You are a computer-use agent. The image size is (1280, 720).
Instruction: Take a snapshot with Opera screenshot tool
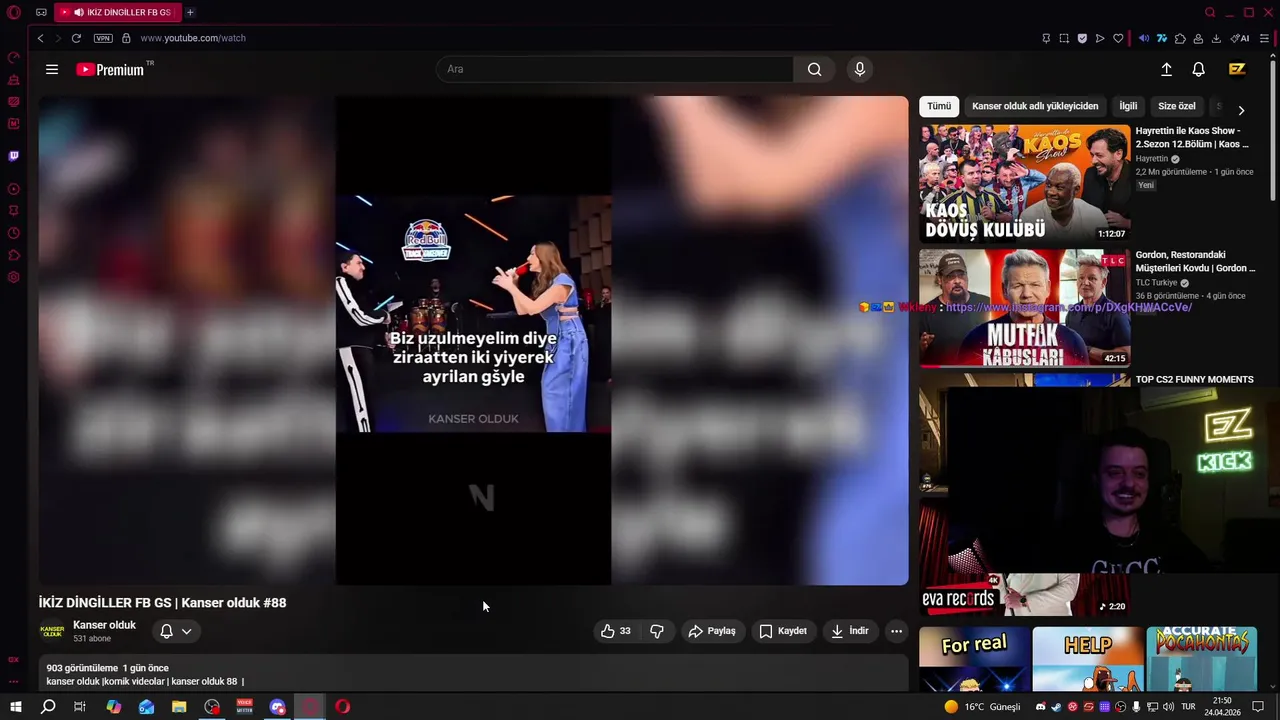[x=1064, y=38]
